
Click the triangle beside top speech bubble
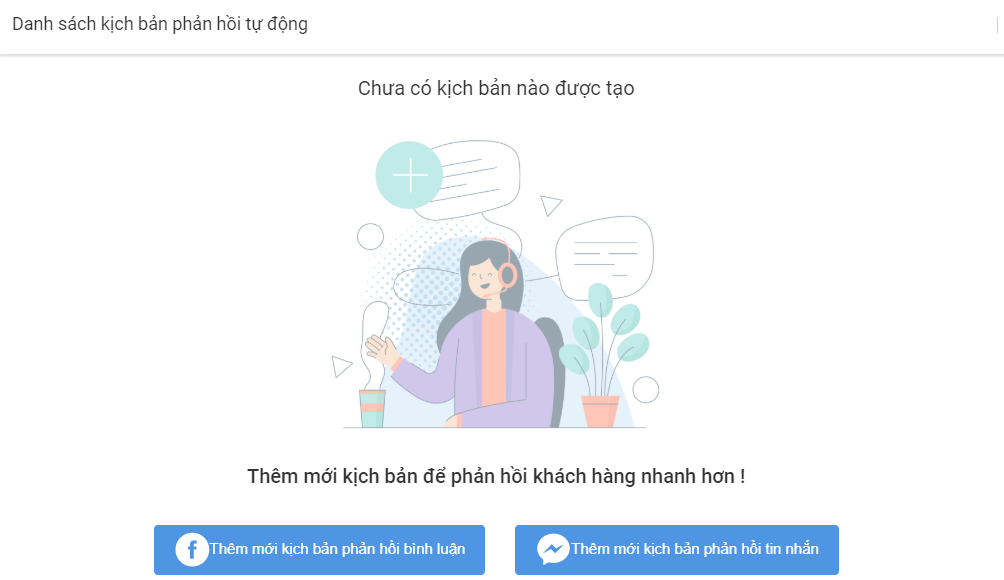(x=550, y=205)
